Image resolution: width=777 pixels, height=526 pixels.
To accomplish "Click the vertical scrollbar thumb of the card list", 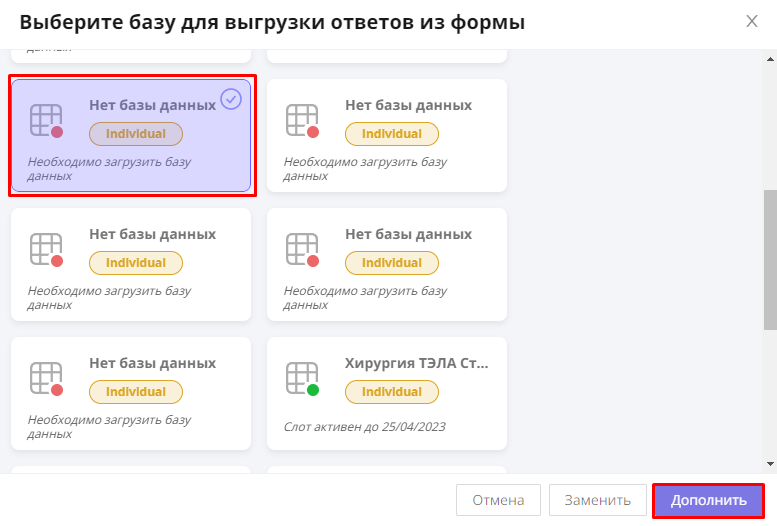I will 769,258.
